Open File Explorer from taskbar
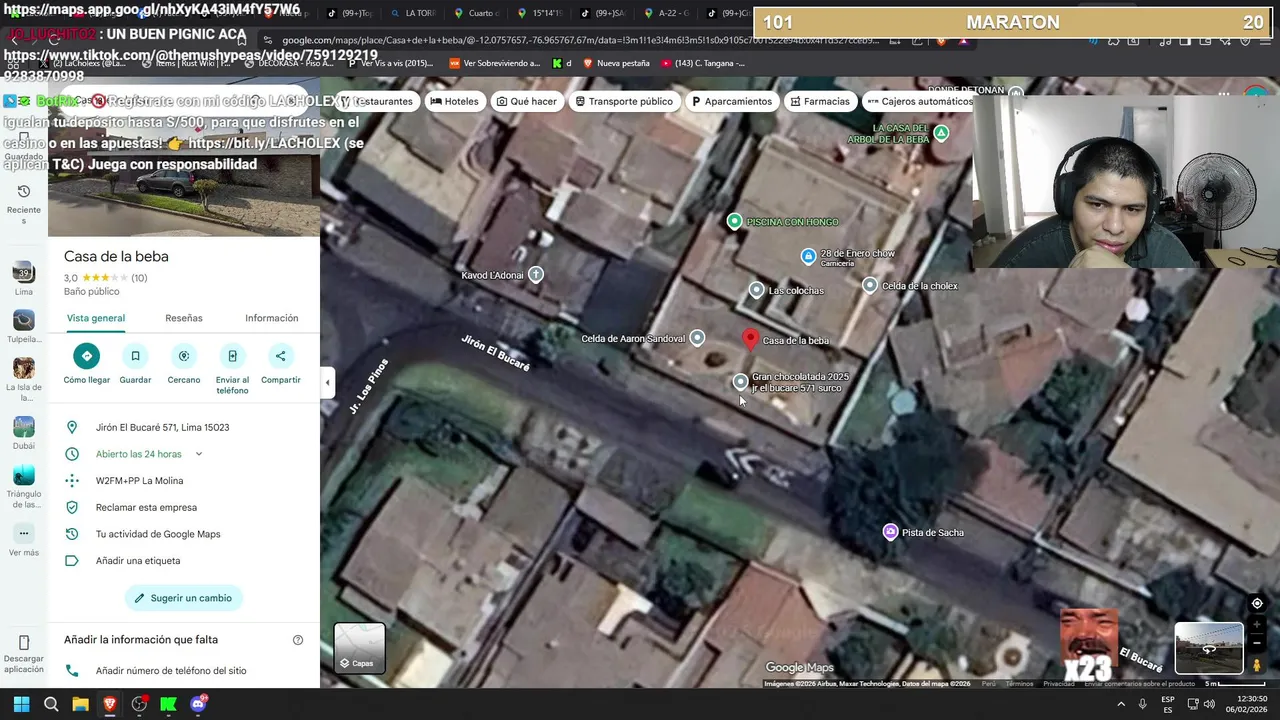The image size is (1280, 720). [80, 704]
